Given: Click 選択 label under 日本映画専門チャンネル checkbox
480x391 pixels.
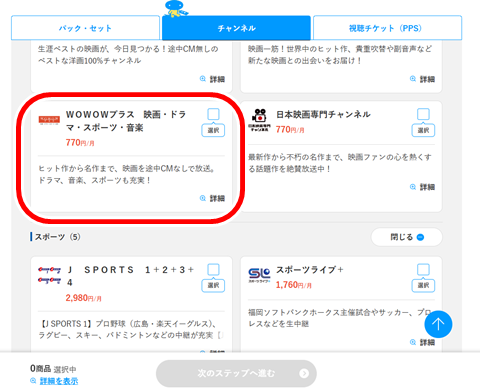Looking at the screenshot, I should (423, 130).
